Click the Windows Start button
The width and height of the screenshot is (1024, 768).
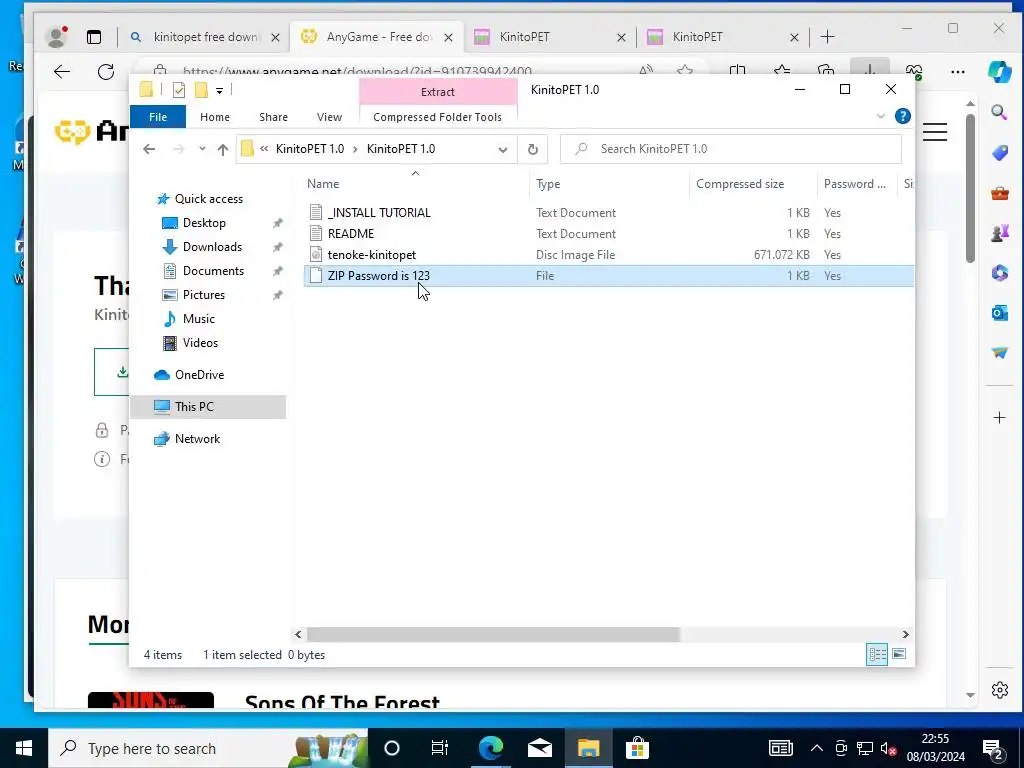24,748
